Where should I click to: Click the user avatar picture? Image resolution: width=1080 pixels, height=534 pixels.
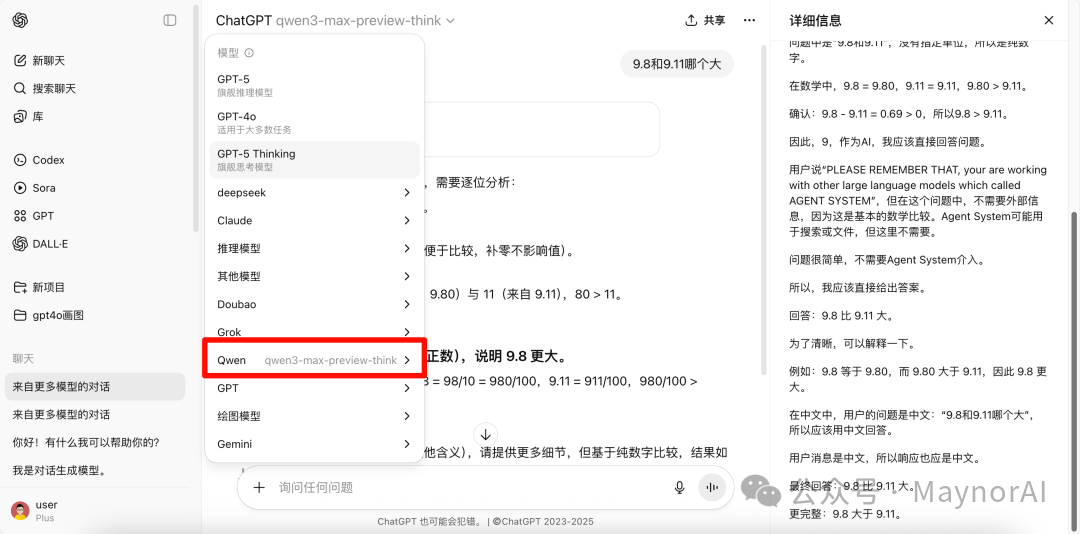click(20, 511)
